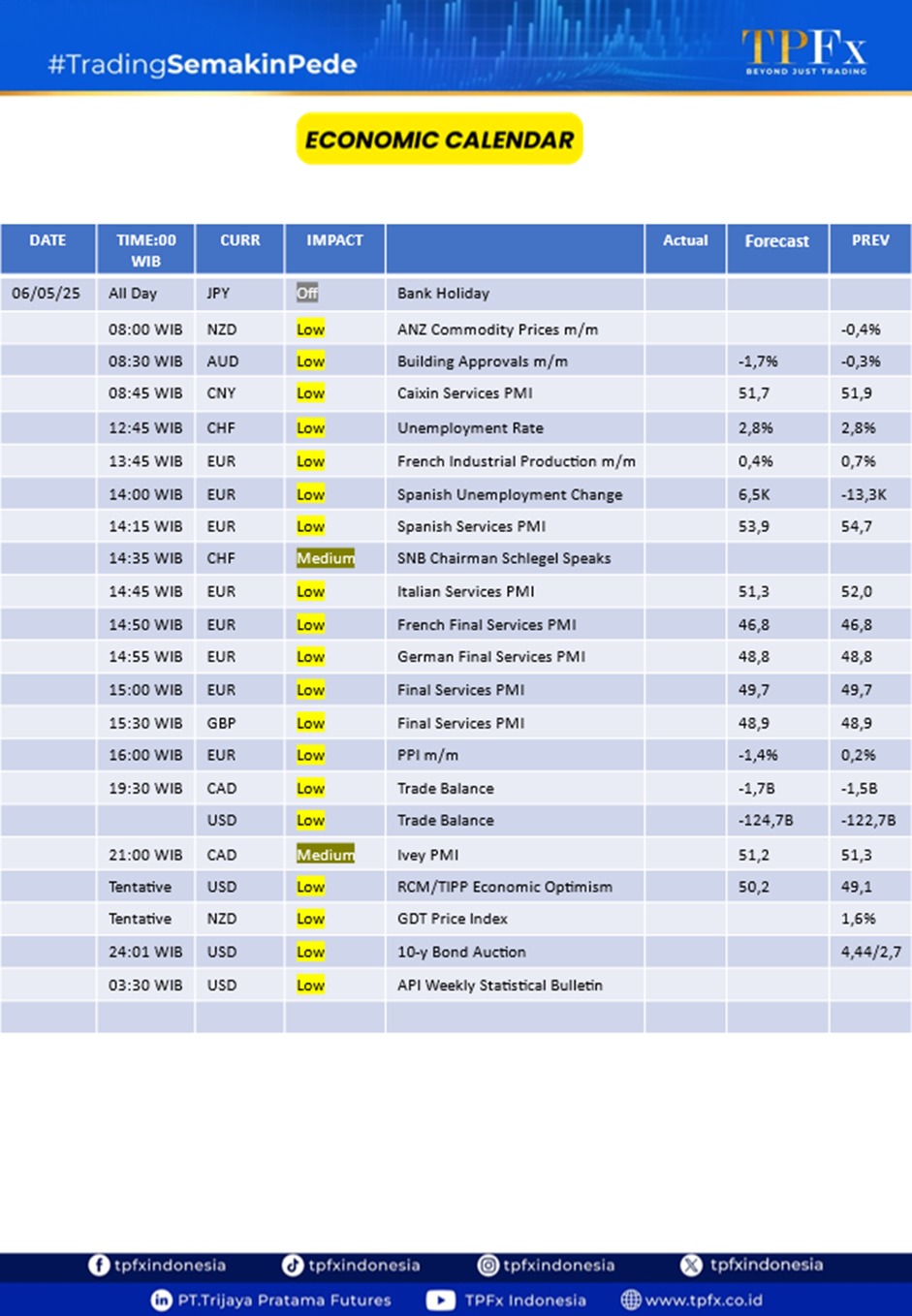Click Italian Services PMI event
This screenshot has height=1316, width=912.
point(465,591)
